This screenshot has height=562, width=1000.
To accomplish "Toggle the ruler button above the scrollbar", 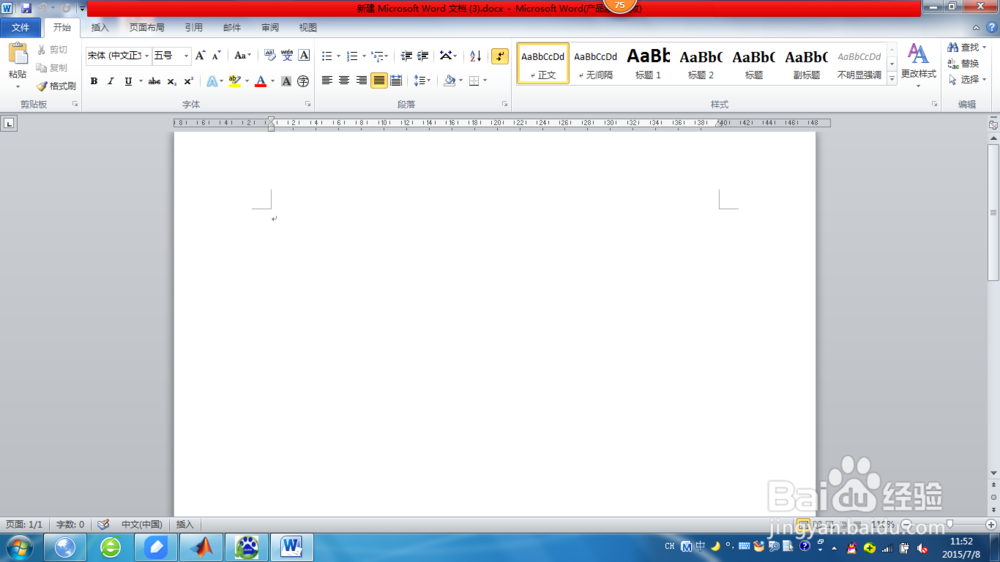I will (994, 124).
